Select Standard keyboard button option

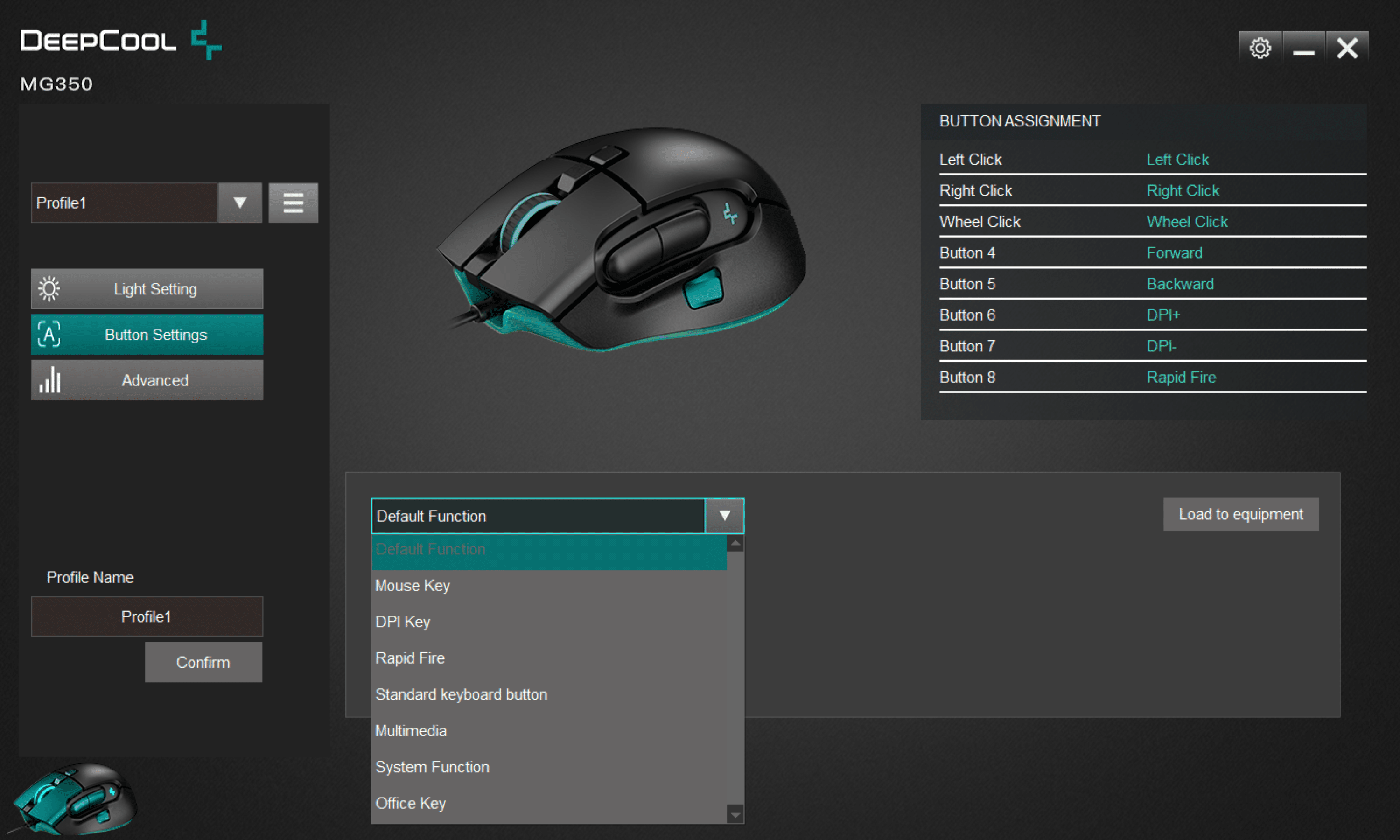461,694
